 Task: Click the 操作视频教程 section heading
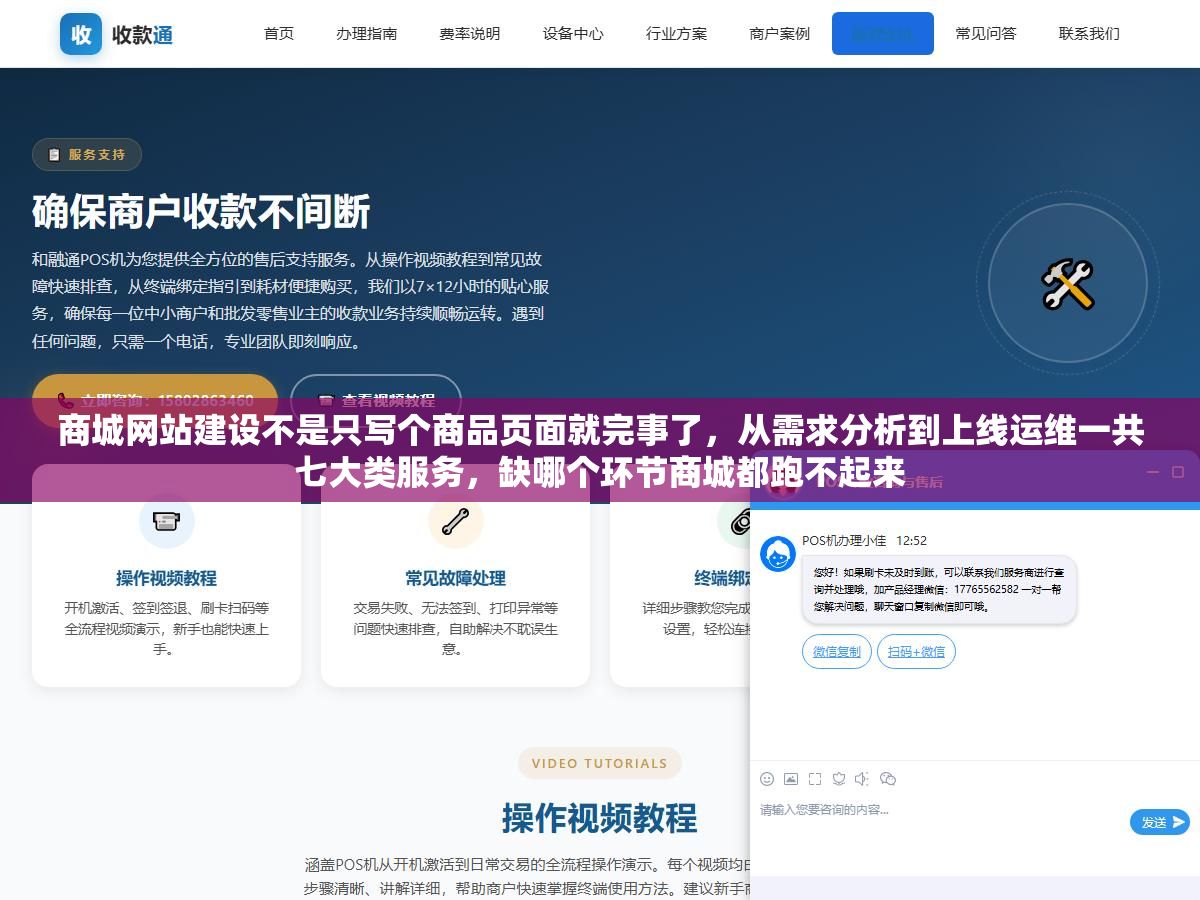pos(599,818)
